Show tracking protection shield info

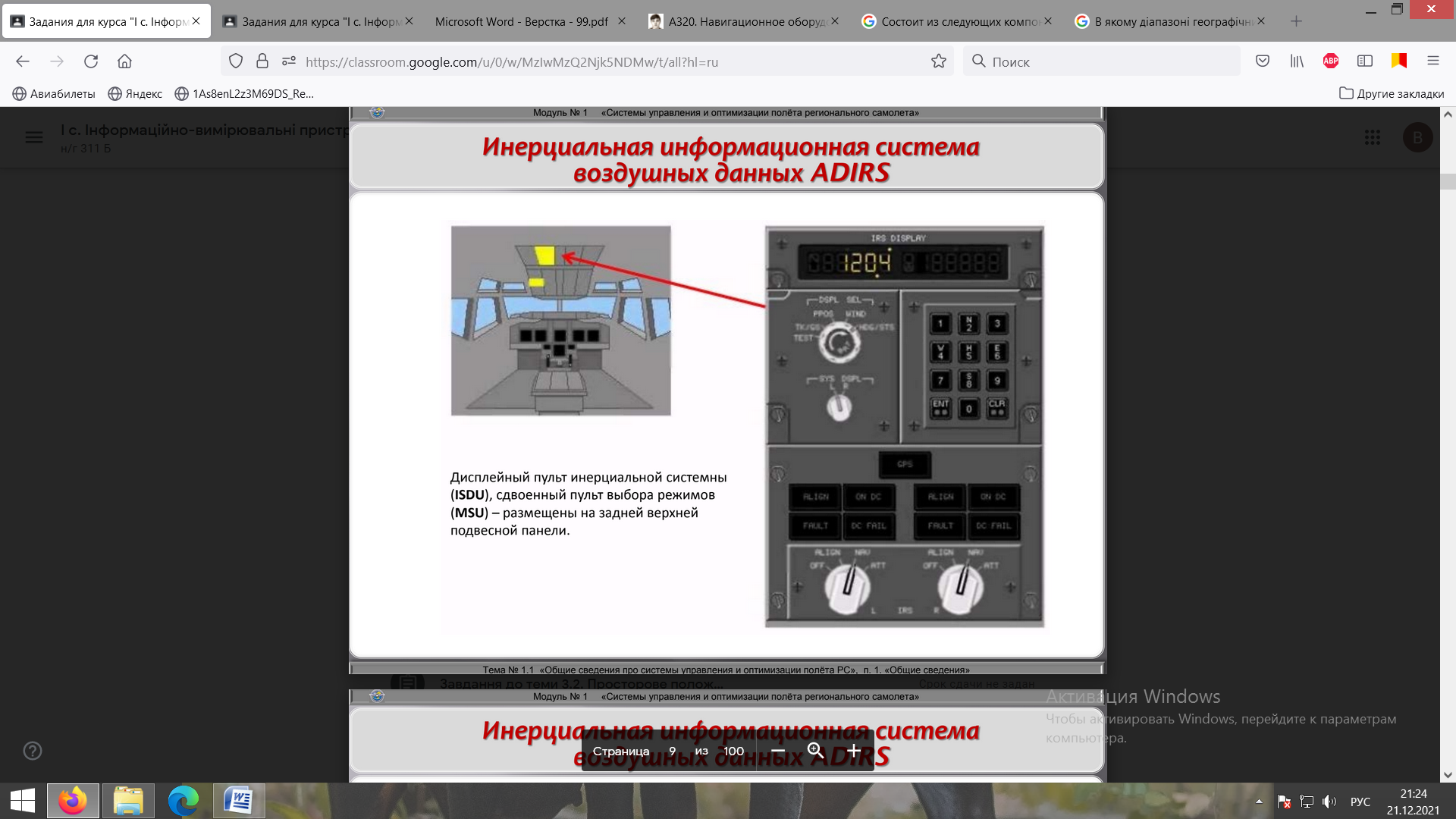[x=236, y=61]
